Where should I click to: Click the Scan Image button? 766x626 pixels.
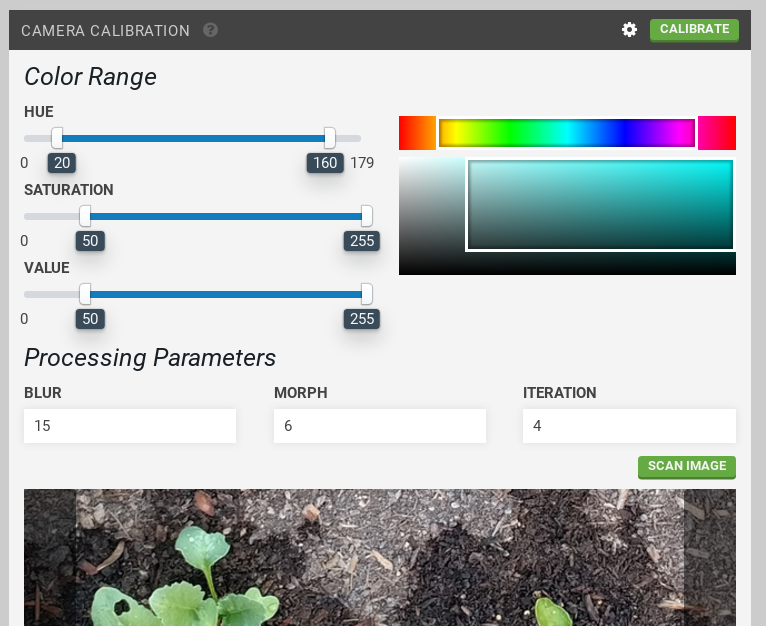687,466
